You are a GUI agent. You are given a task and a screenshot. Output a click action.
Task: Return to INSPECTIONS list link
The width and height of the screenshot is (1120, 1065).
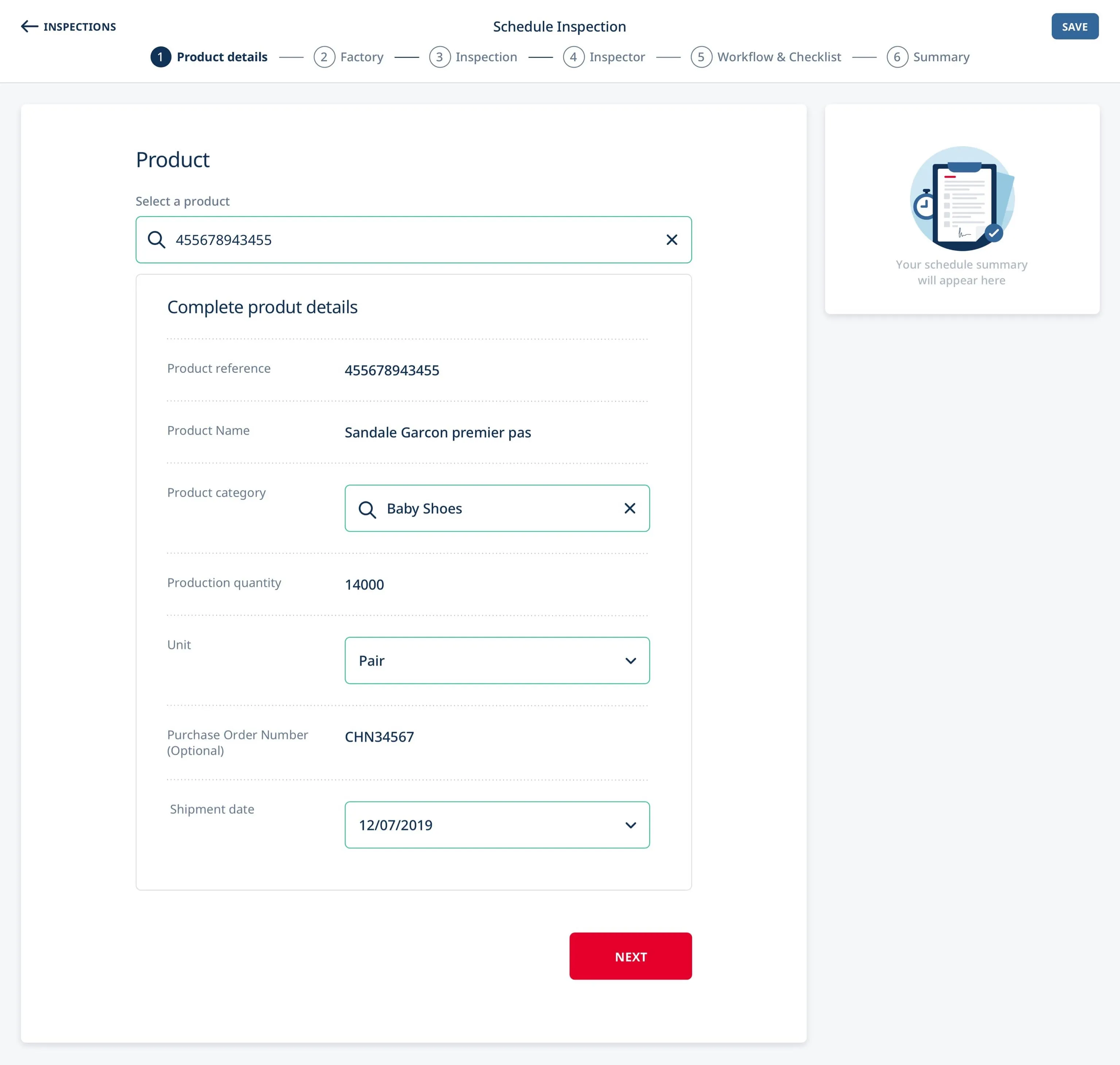[x=79, y=27]
